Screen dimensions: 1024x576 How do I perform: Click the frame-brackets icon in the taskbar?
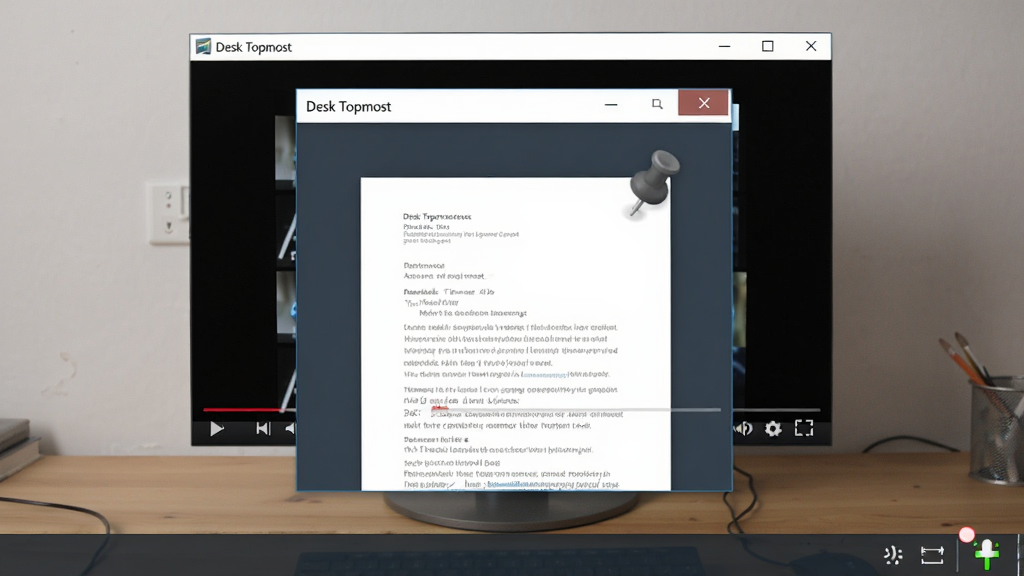(932, 555)
